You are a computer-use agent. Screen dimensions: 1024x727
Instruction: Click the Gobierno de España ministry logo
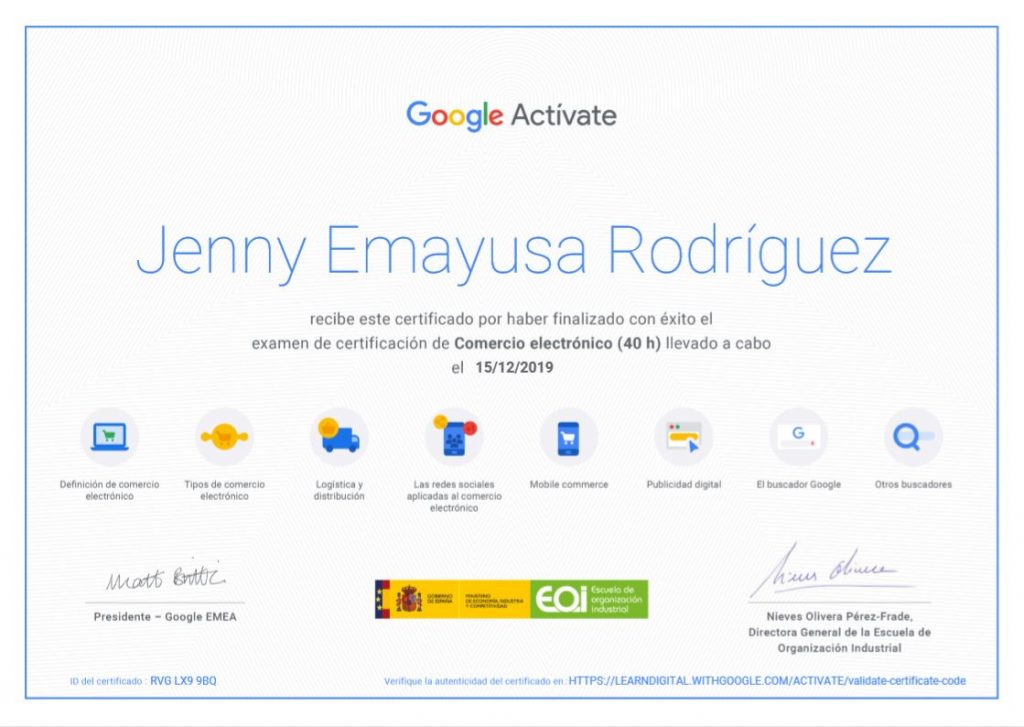tap(452, 598)
